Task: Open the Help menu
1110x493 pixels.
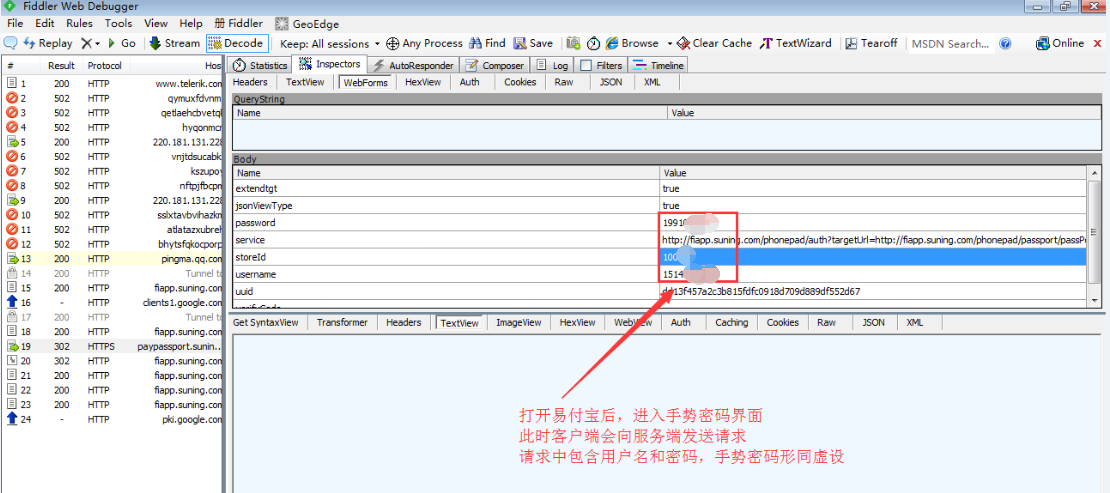Action: (x=191, y=23)
